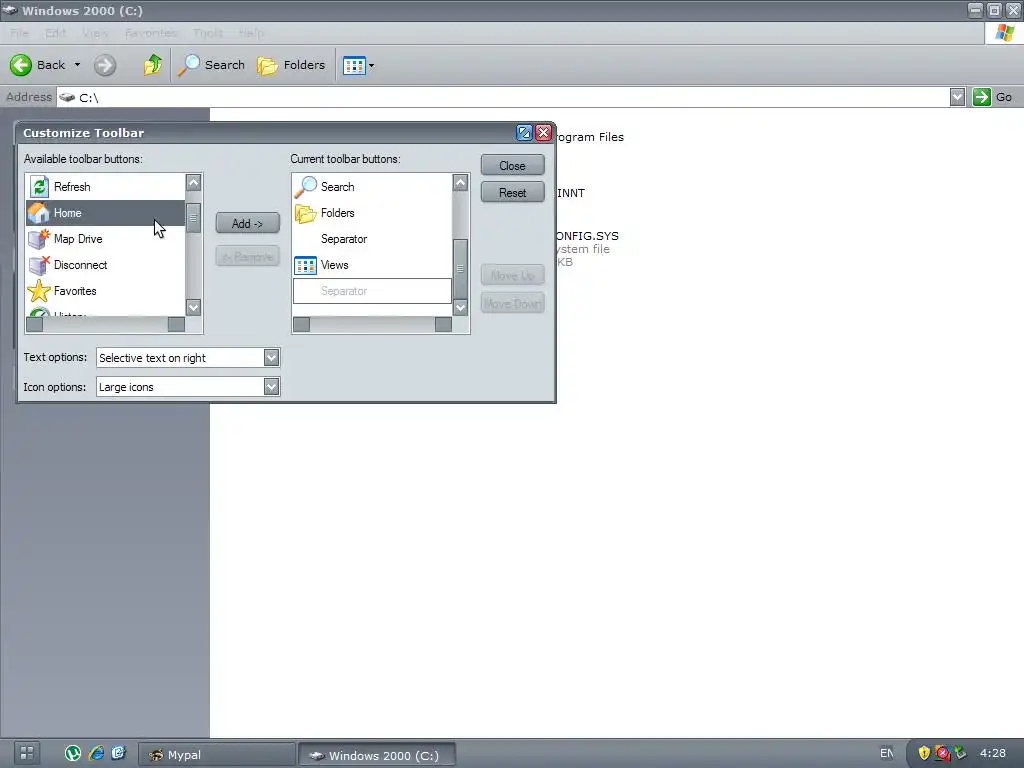Click the Reset button

[x=513, y=193]
